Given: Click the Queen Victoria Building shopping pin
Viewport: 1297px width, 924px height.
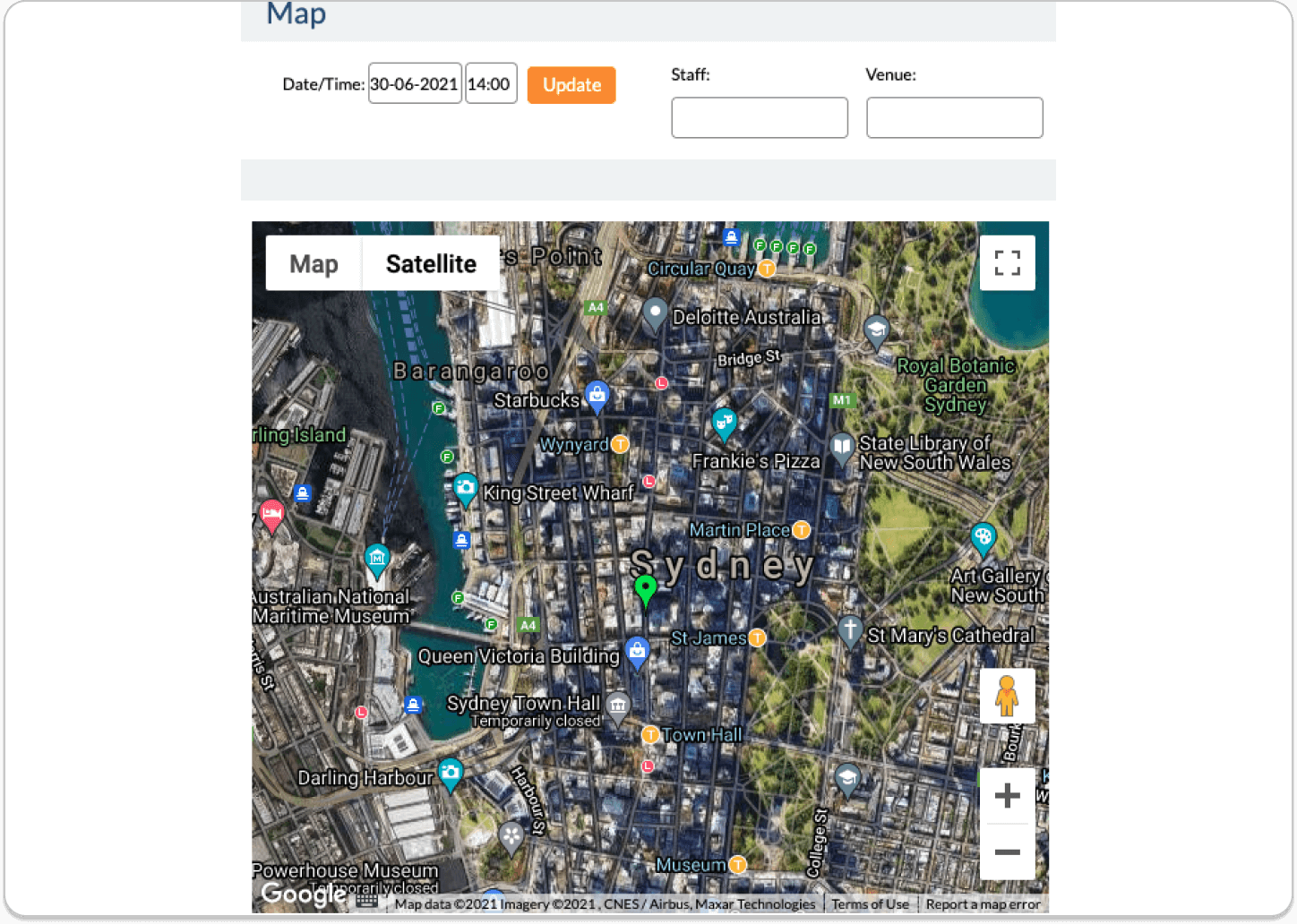Looking at the screenshot, I should click(x=637, y=651).
